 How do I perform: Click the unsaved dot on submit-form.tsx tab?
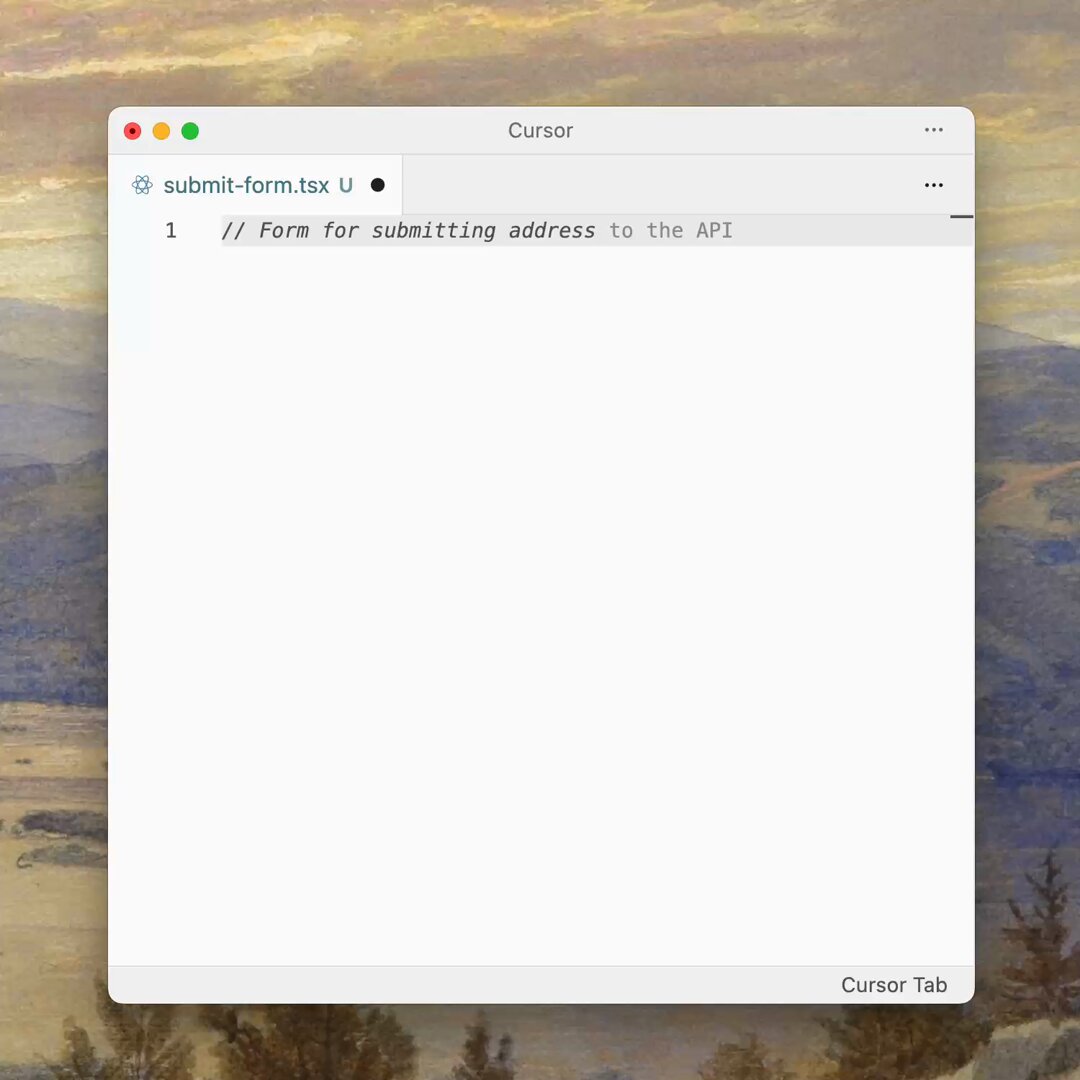click(x=377, y=185)
